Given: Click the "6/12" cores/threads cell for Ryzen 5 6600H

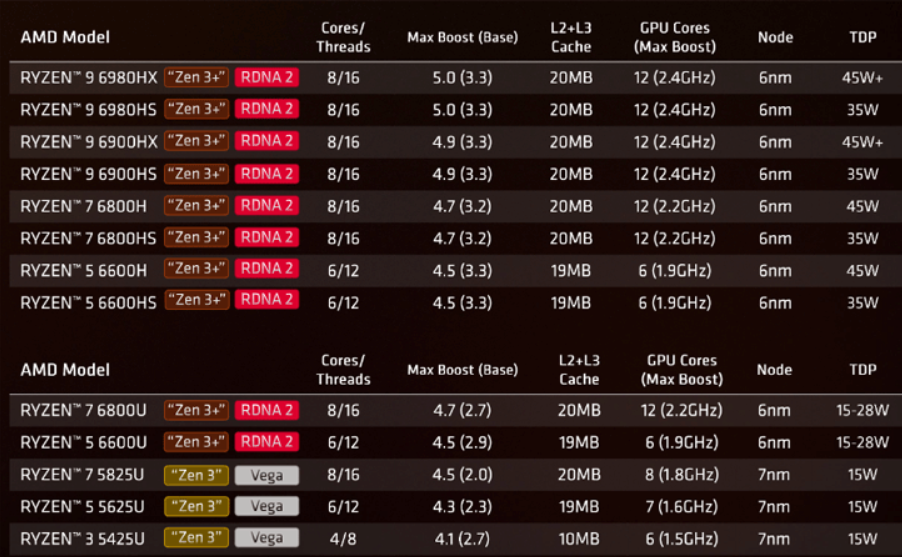Looking at the screenshot, I should coord(343,270).
